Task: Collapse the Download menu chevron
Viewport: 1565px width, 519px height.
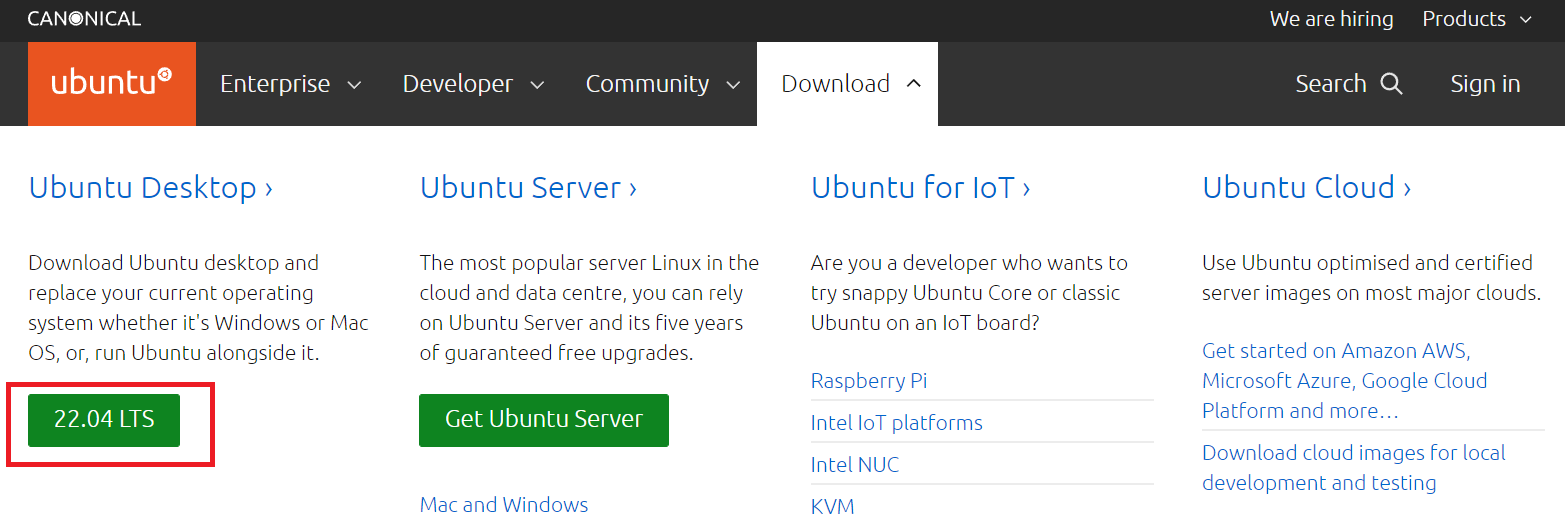Action: coord(913,84)
